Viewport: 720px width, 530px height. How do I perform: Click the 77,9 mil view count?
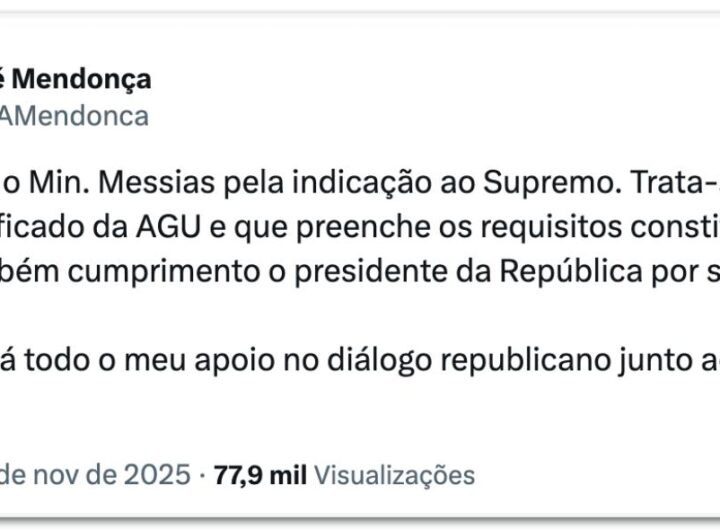tap(254, 473)
